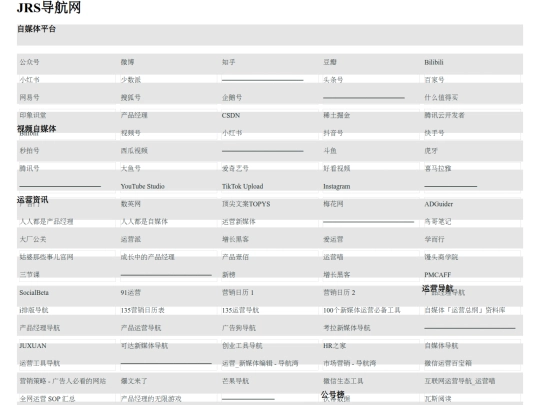Go to the 大鱼号 link
This screenshot has width=540, height=405.
[x=131, y=169]
